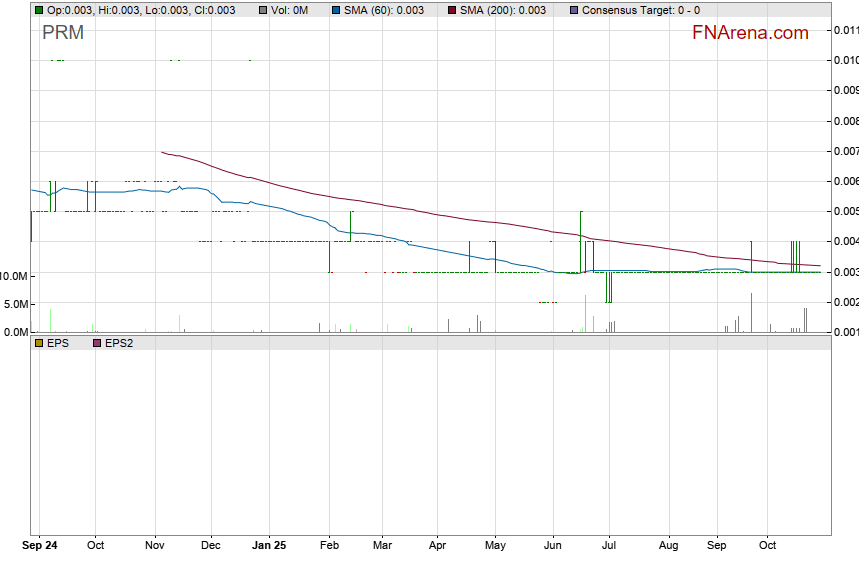Click the green OHLC legend swatch

(38, 10)
